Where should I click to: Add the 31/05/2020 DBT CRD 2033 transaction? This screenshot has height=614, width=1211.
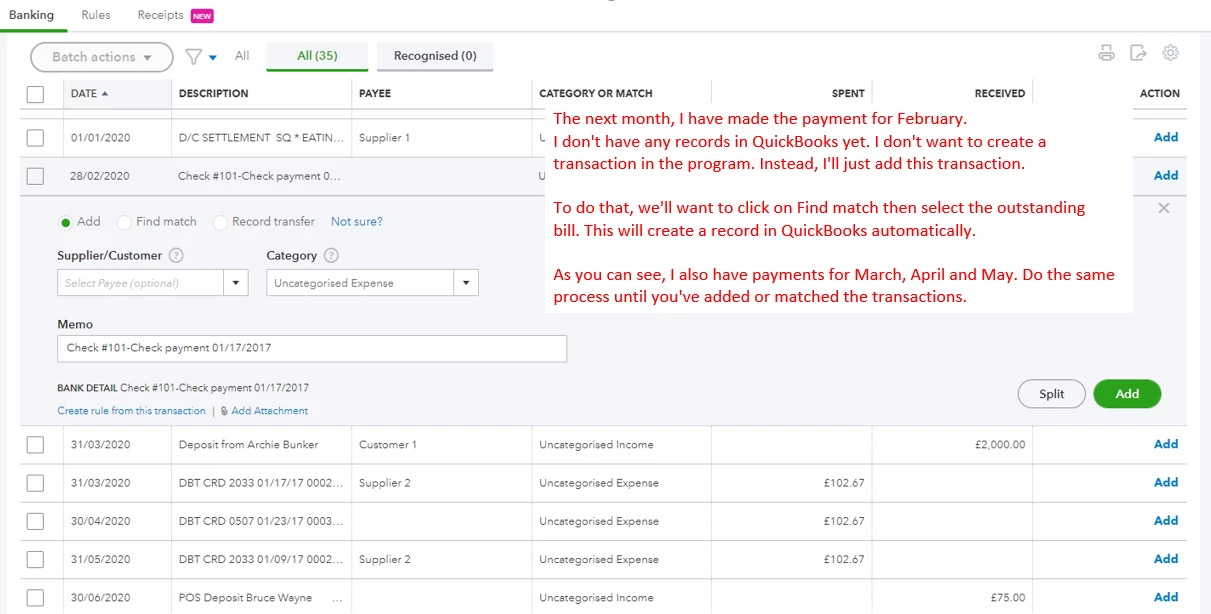(1166, 559)
